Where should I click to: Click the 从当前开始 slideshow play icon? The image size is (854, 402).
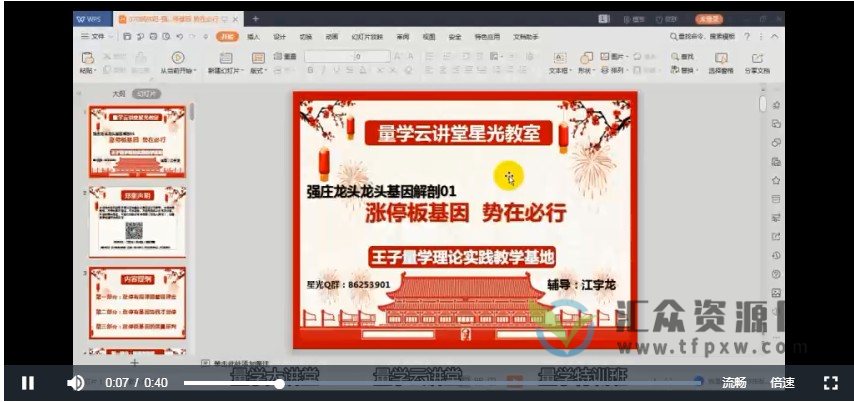click(x=178, y=57)
